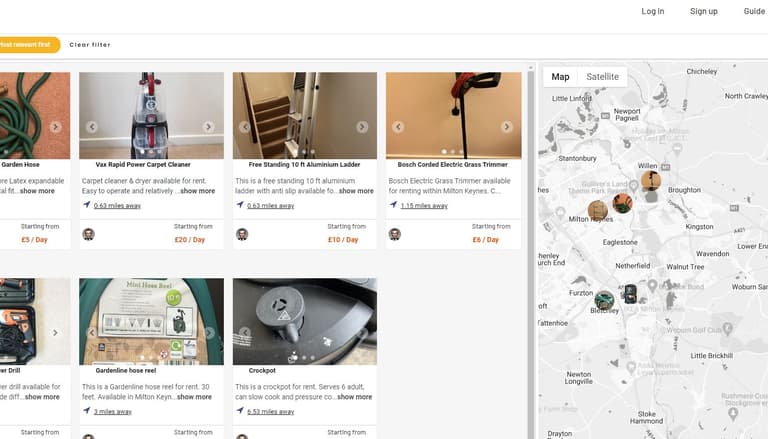The height and width of the screenshot is (439, 768).
Task: Show previous photo of Aluminium Ladder listing
Action: pos(245,127)
